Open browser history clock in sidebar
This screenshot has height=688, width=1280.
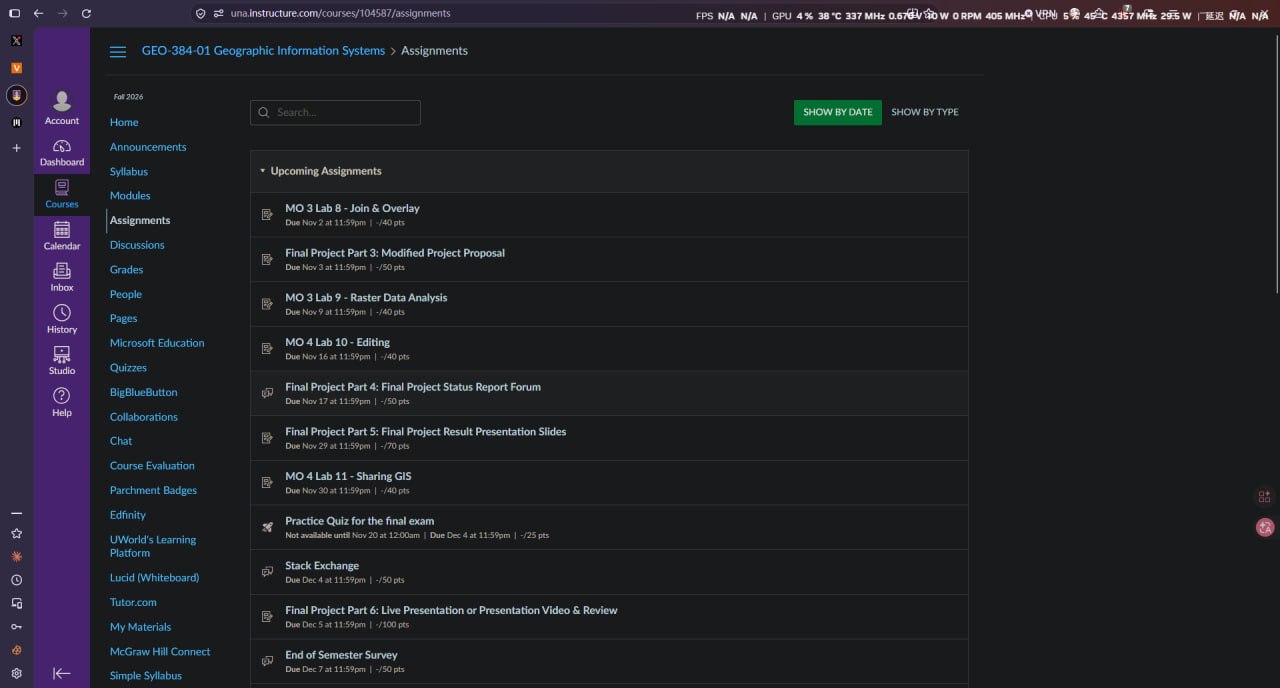pos(16,580)
